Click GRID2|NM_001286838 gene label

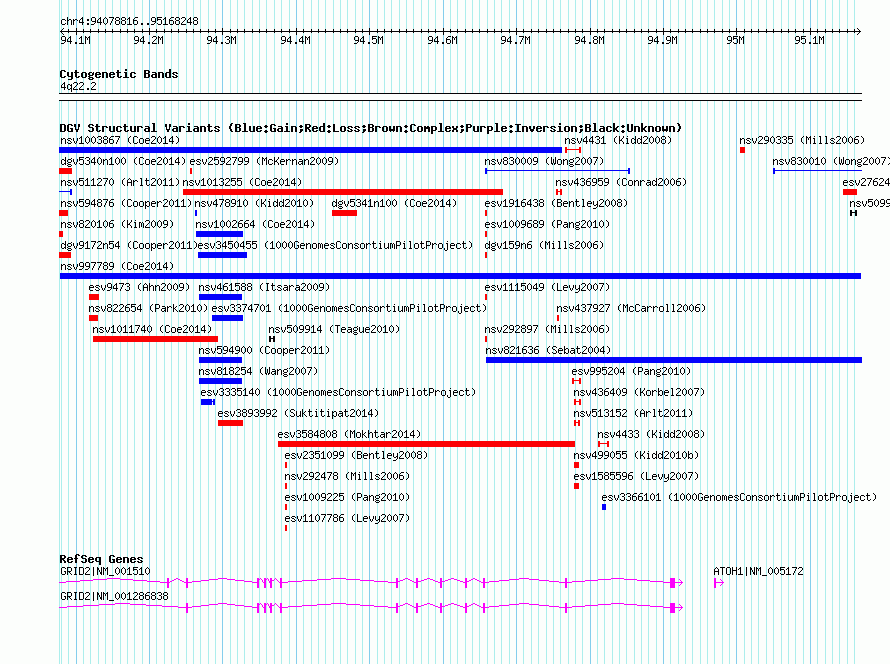coord(114,596)
